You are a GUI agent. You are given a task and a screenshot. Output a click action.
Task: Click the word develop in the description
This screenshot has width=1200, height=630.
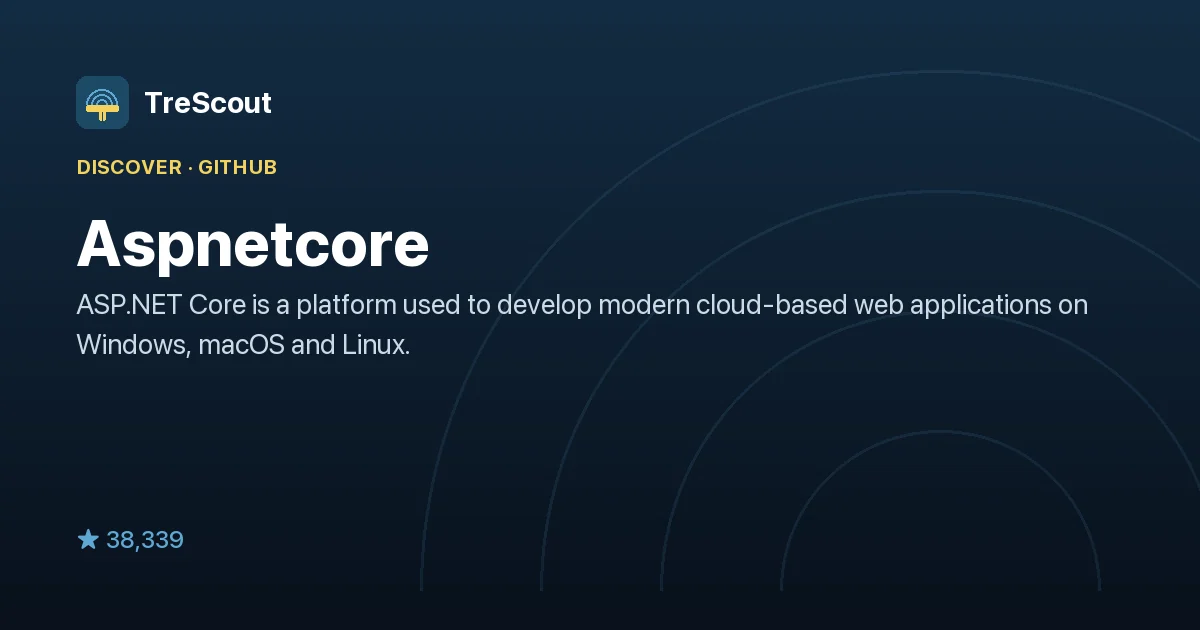coord(544,306)
